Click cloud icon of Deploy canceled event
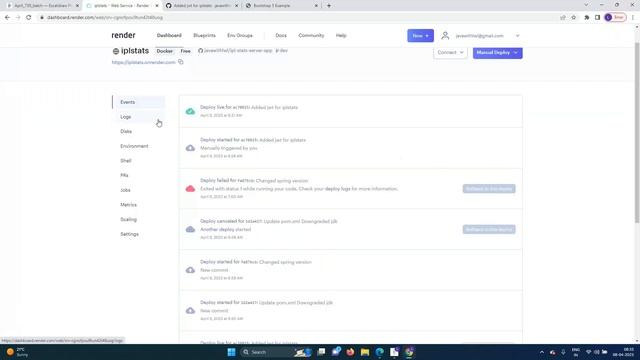Screen dimensions: 640x360 point(190,229)
